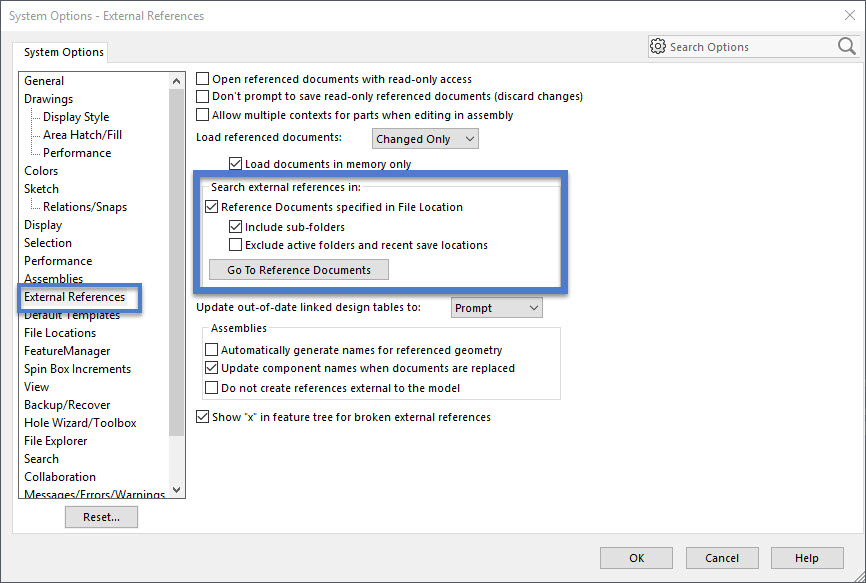Uncheck Include sub-folders option
The height and width of the screenshot is (583, 866).
[x=235, y=227]
